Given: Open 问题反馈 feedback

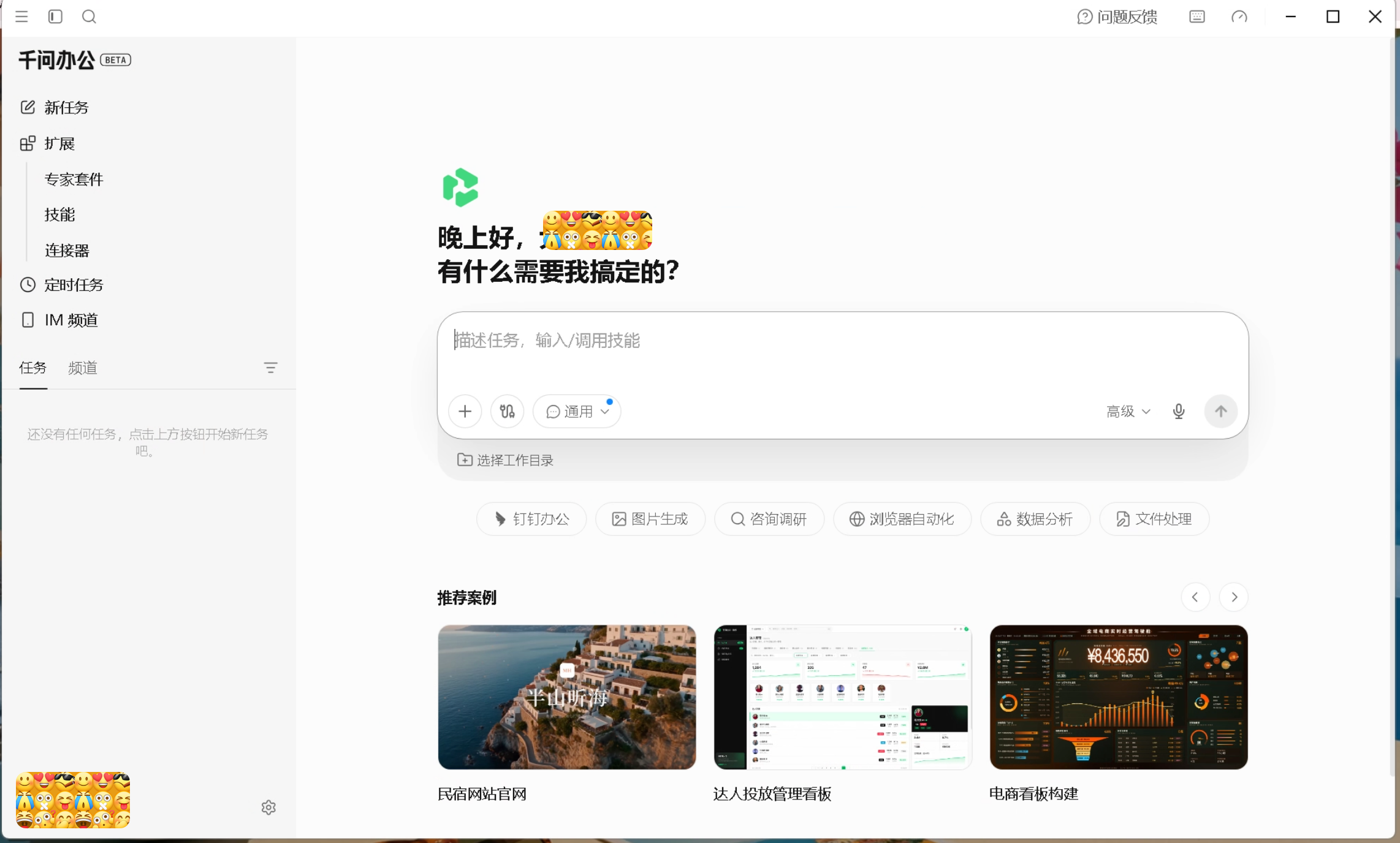Looking at the screenshot, I should pos(1117,17).
